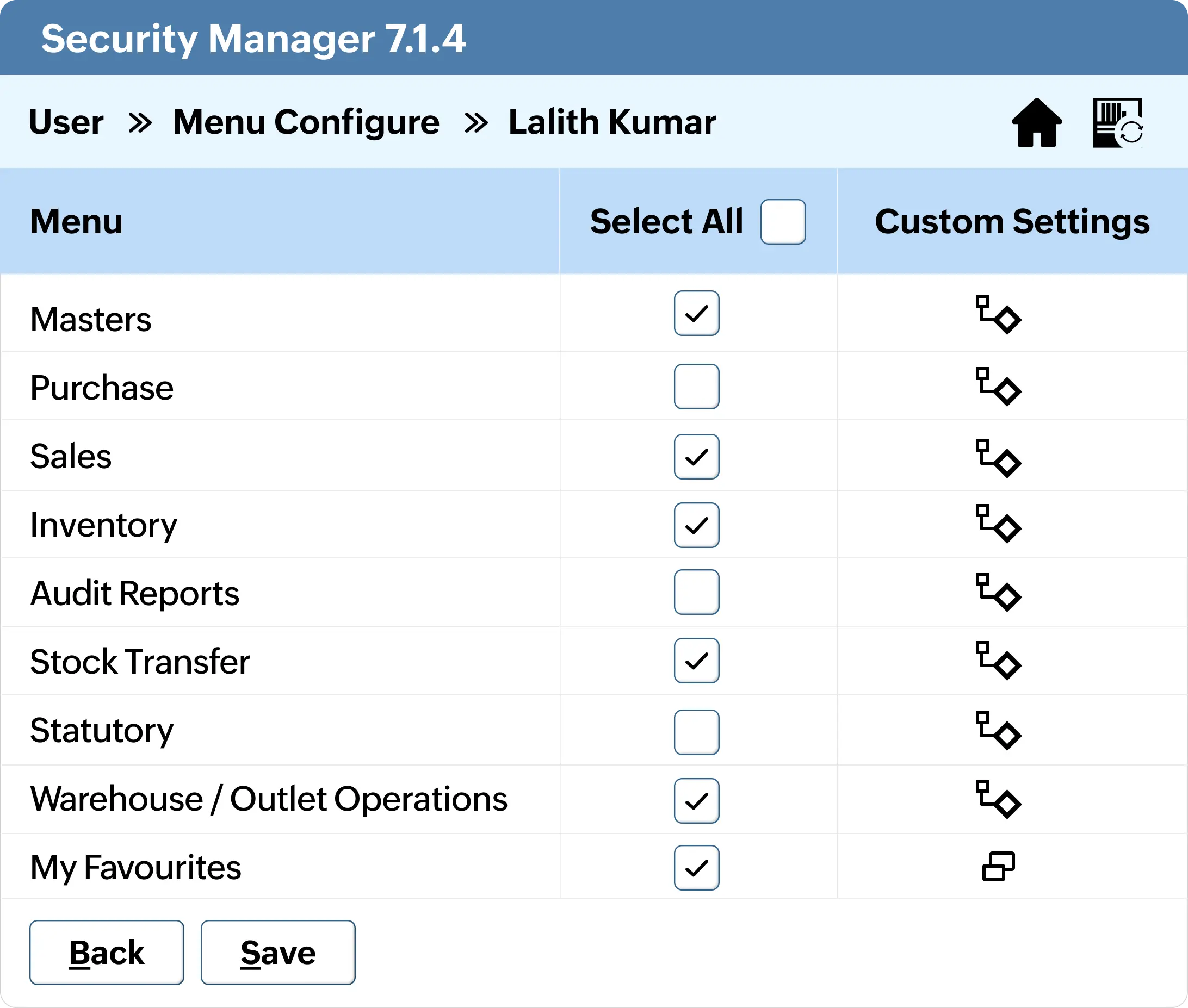Click the Save button
Screen dimensions: 1188x1008
(278, 952)
